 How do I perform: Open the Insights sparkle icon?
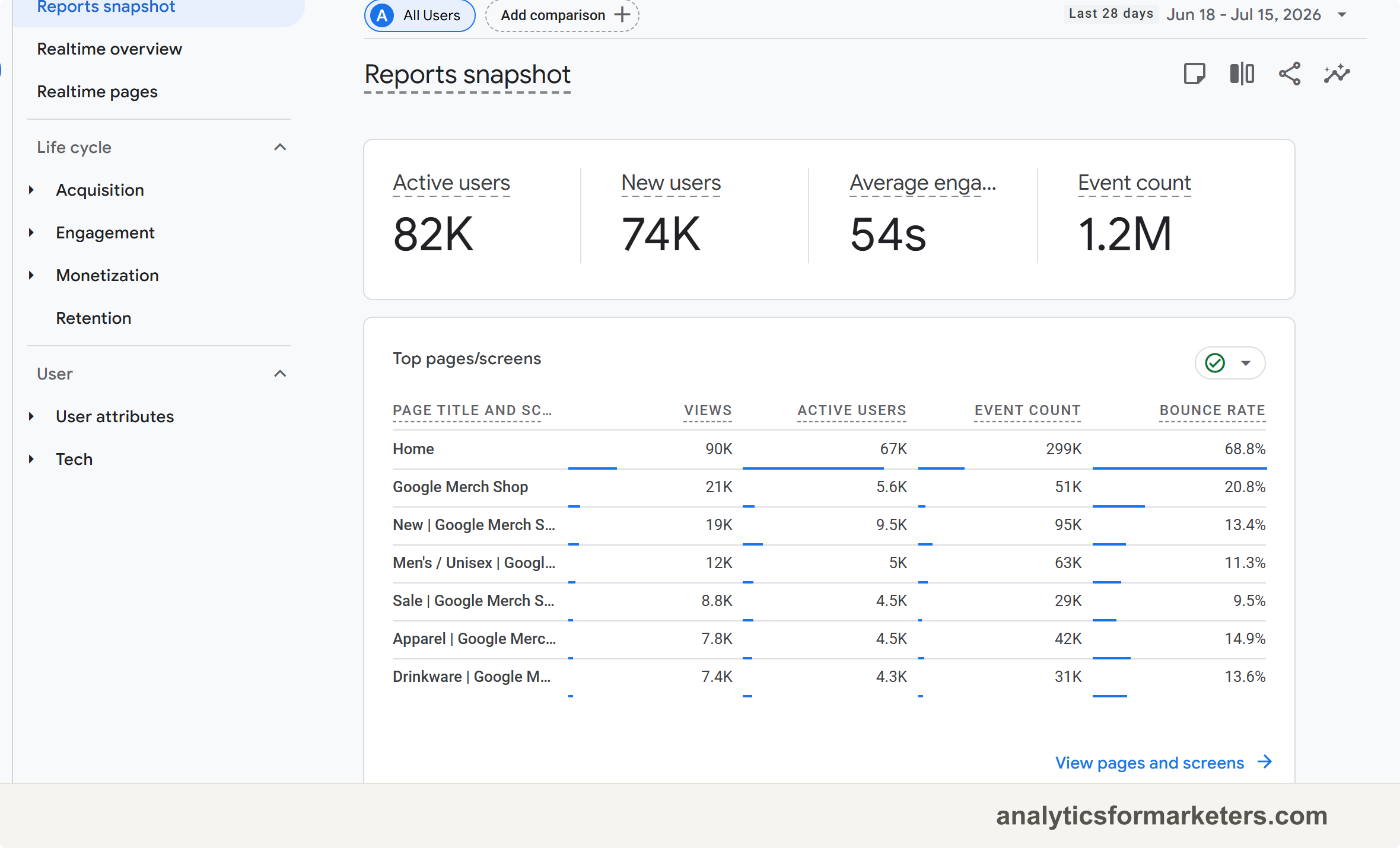(x=1337, y=74)
